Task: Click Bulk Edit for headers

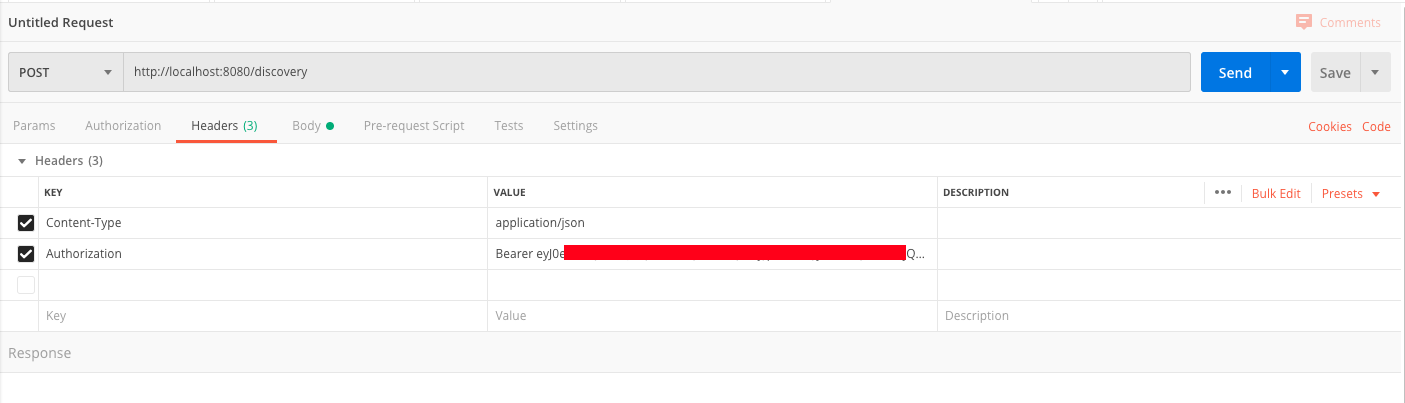Action: click(x=1276, y=193)
